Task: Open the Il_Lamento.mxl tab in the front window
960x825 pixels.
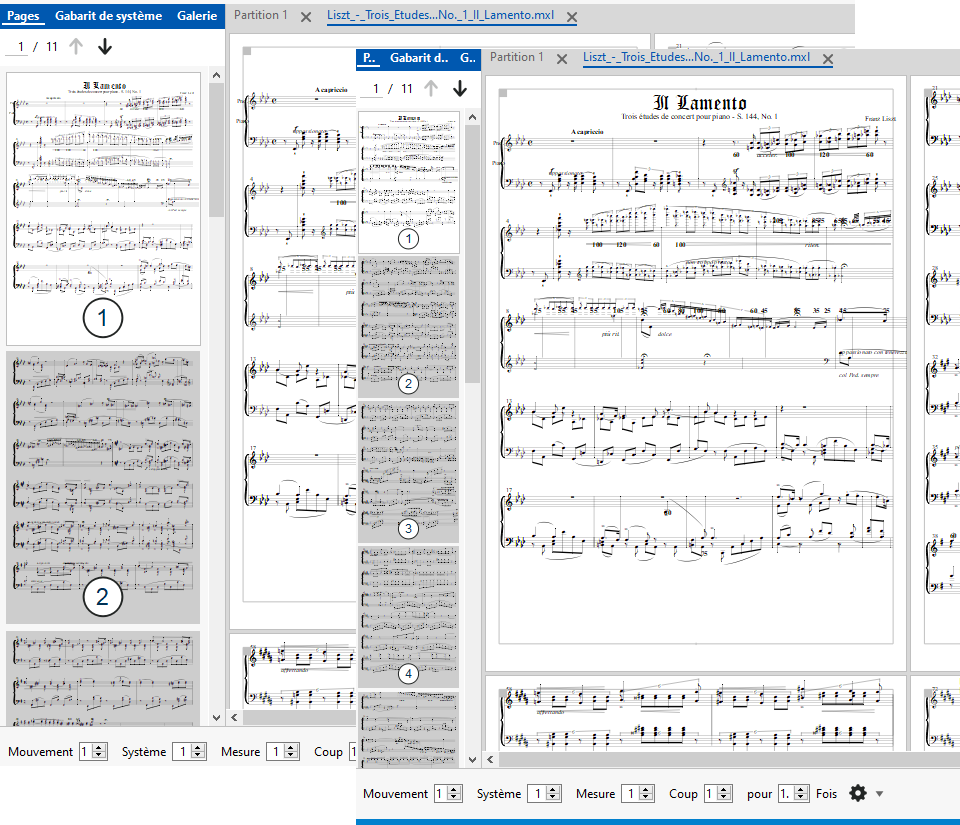Action: (x=696, y=57)
